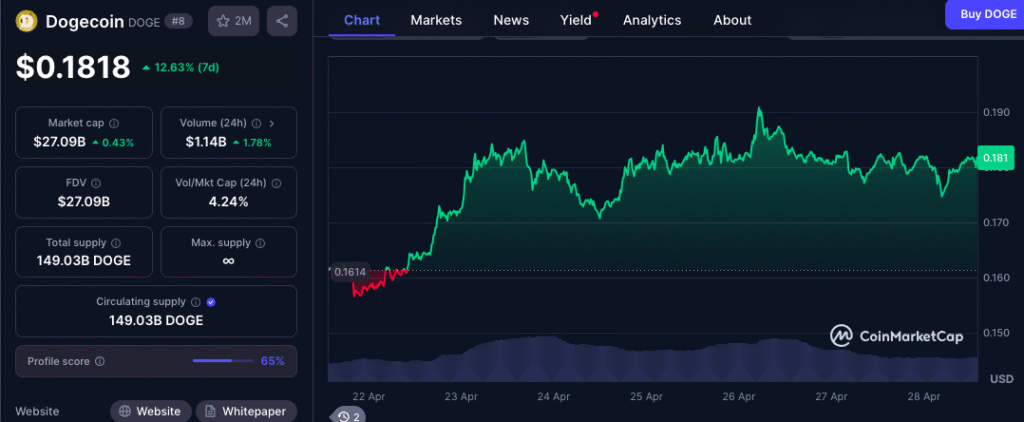Click the Profile score progress bar
The height and width of the screenshot is (422, 1024).
223,361
